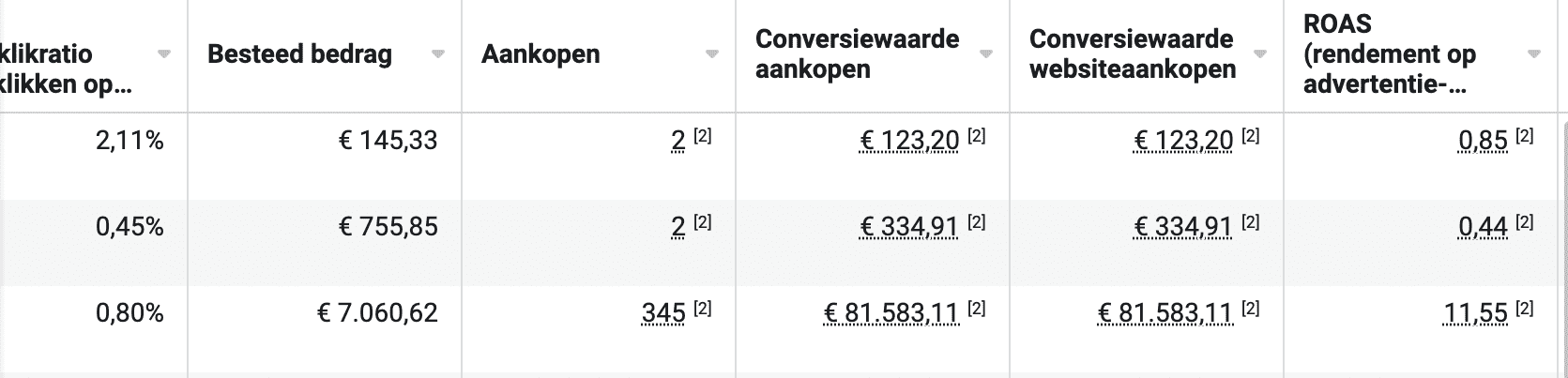This screenshot has height=378, width=1568.
Task: Click the € 123,20 Conversiewaarde websiteaankopen value
Action: pos(1183,141)
